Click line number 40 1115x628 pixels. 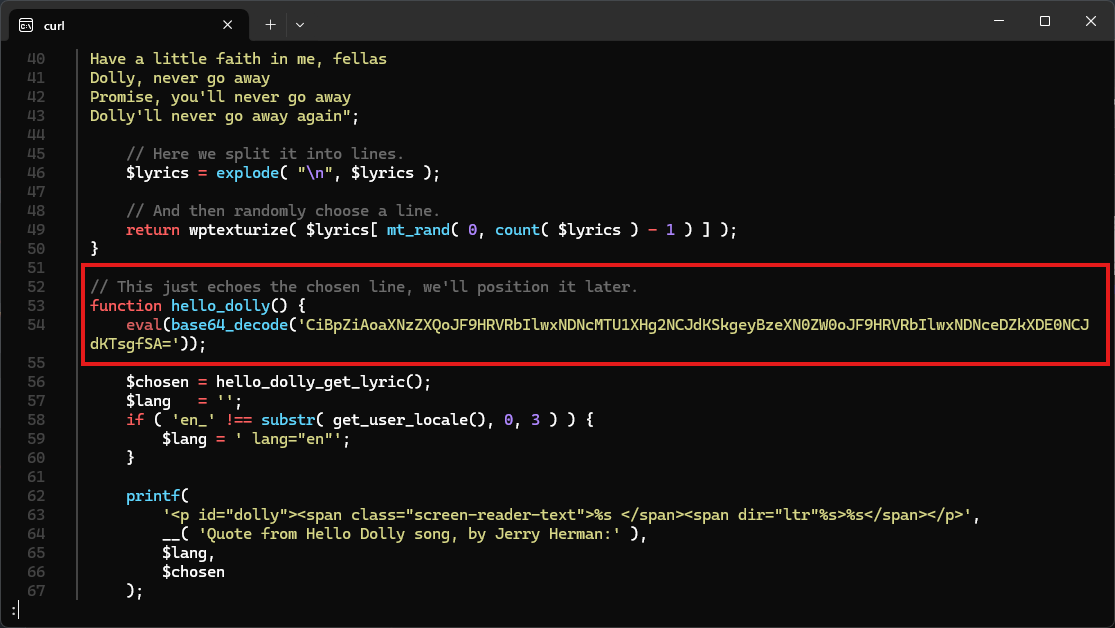click(36, 59)
